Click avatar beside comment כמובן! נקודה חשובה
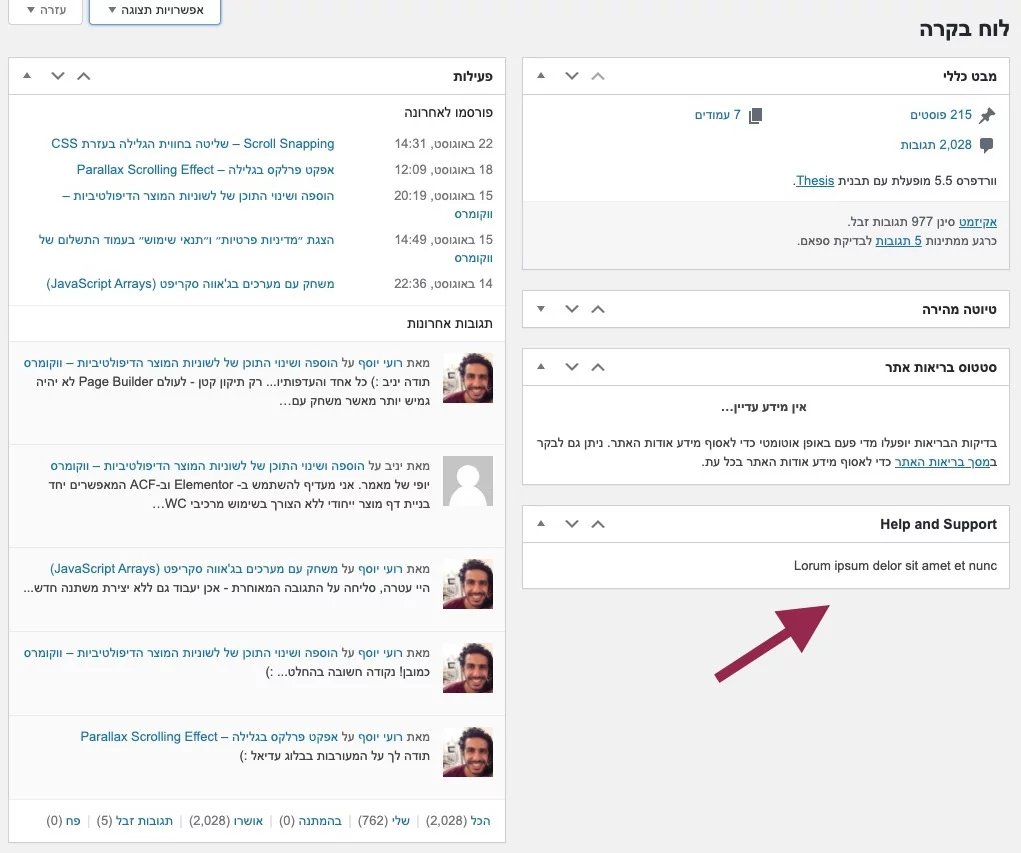The height and width of the screenshot is (853, 1021). (x=468, y=668)
